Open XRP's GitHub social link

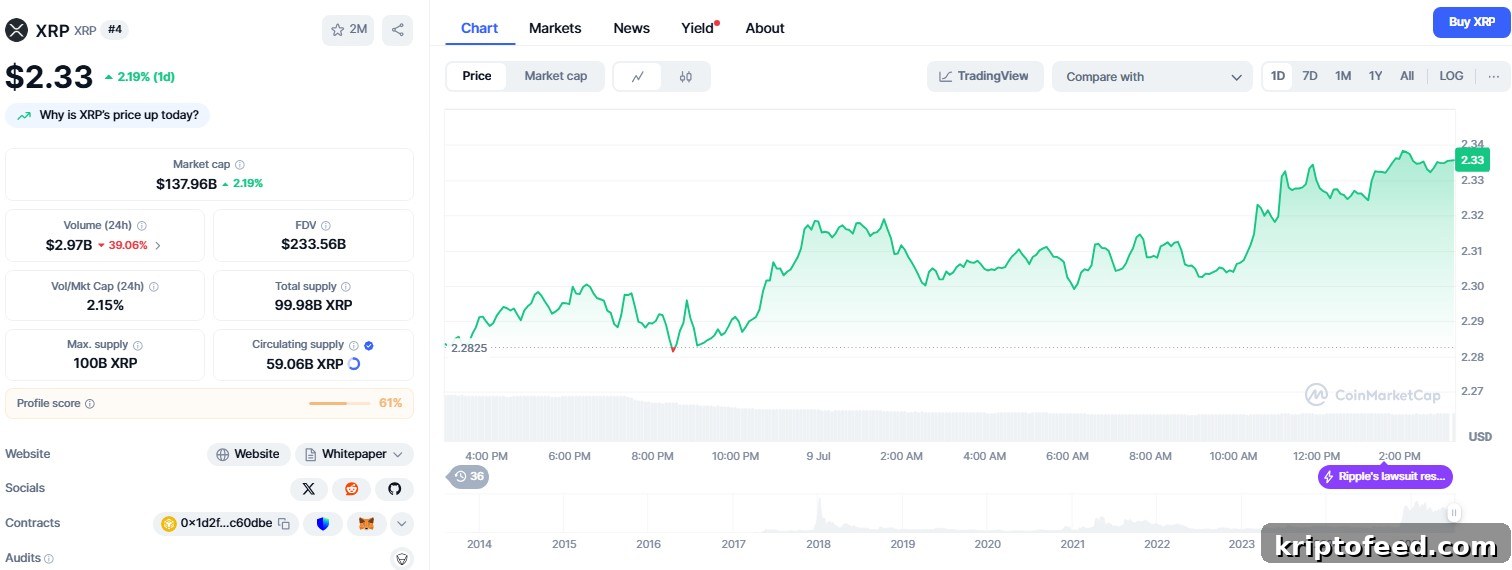pyautogui.click(x=394, y=489)
